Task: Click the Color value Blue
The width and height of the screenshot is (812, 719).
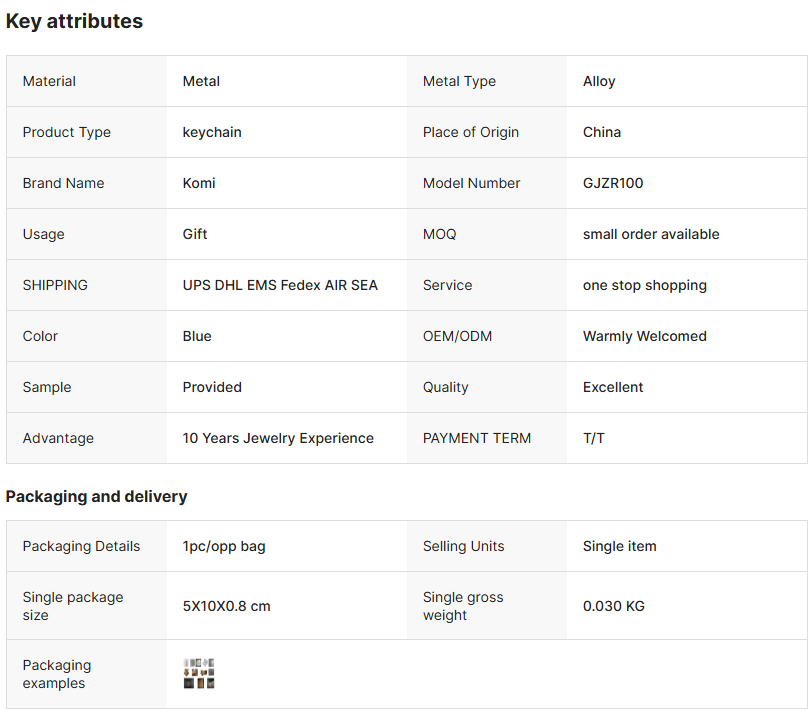Action: coord(197,336)
